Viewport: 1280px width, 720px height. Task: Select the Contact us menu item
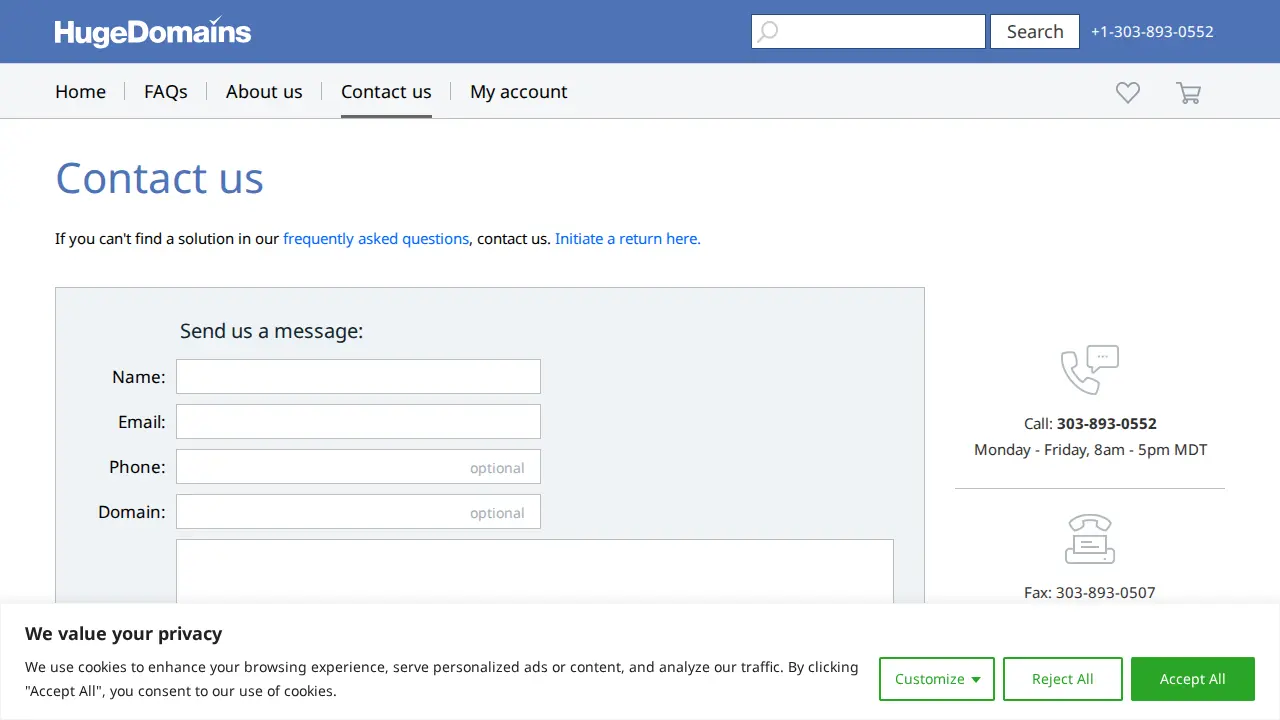386,91
